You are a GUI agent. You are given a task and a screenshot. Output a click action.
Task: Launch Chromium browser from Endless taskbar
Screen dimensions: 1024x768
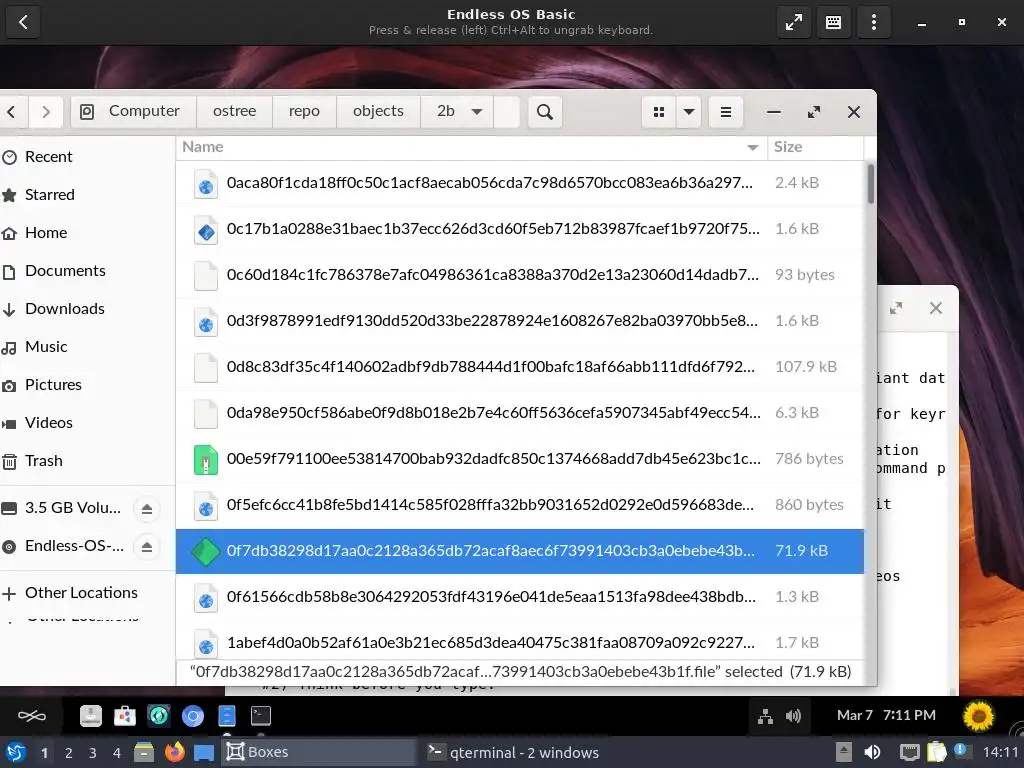pos(193,716)
